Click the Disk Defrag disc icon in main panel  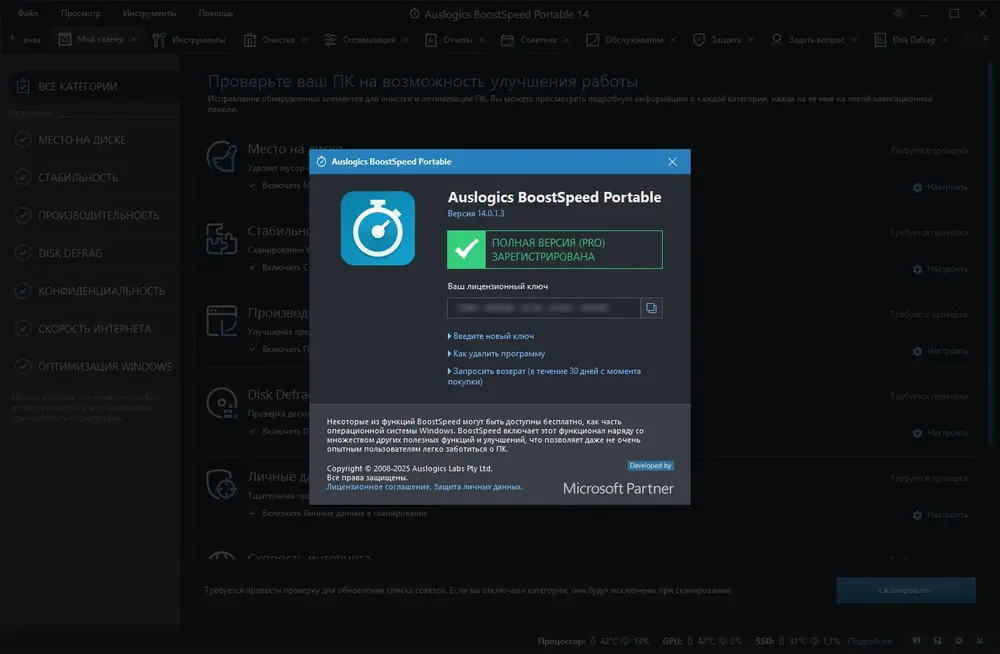click(x=222, y=403)
